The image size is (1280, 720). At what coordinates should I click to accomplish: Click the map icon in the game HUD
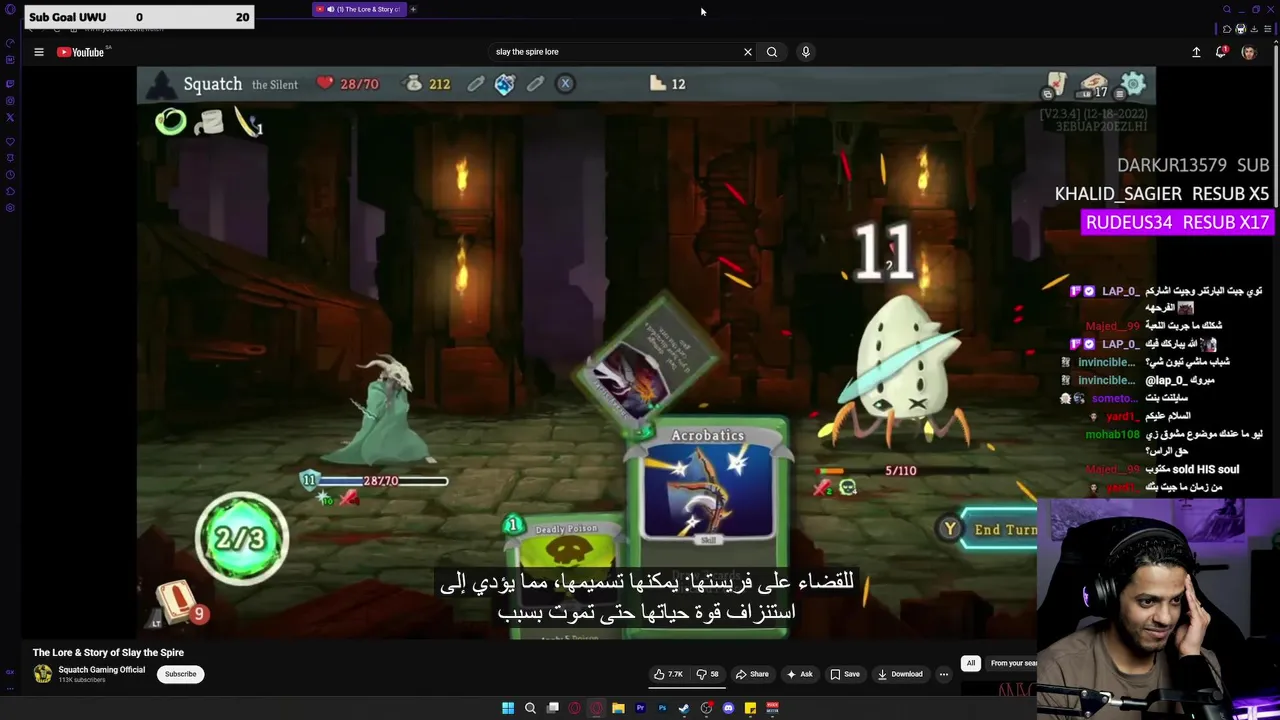click(1057, 85)
